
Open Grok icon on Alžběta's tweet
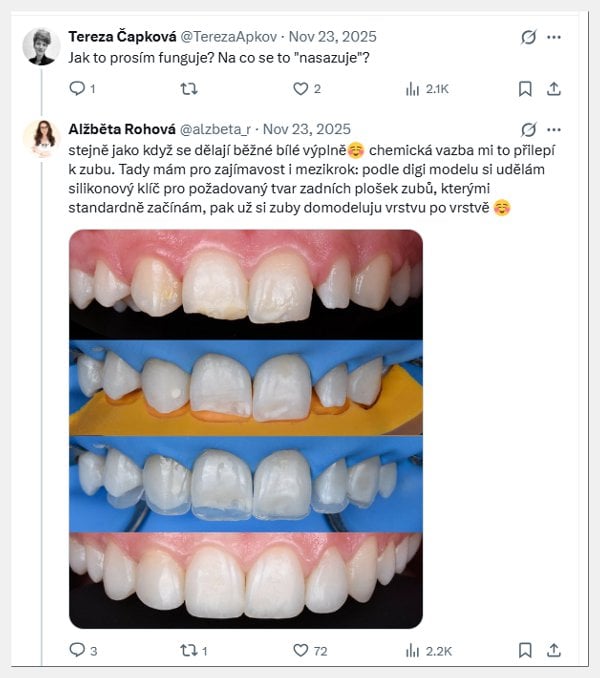coord(529,129)
